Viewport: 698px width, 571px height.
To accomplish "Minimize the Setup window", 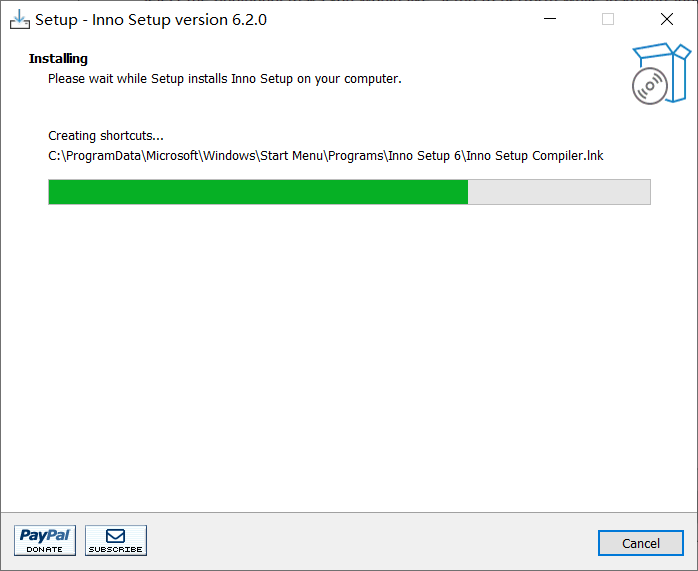I will pos(550,19).
